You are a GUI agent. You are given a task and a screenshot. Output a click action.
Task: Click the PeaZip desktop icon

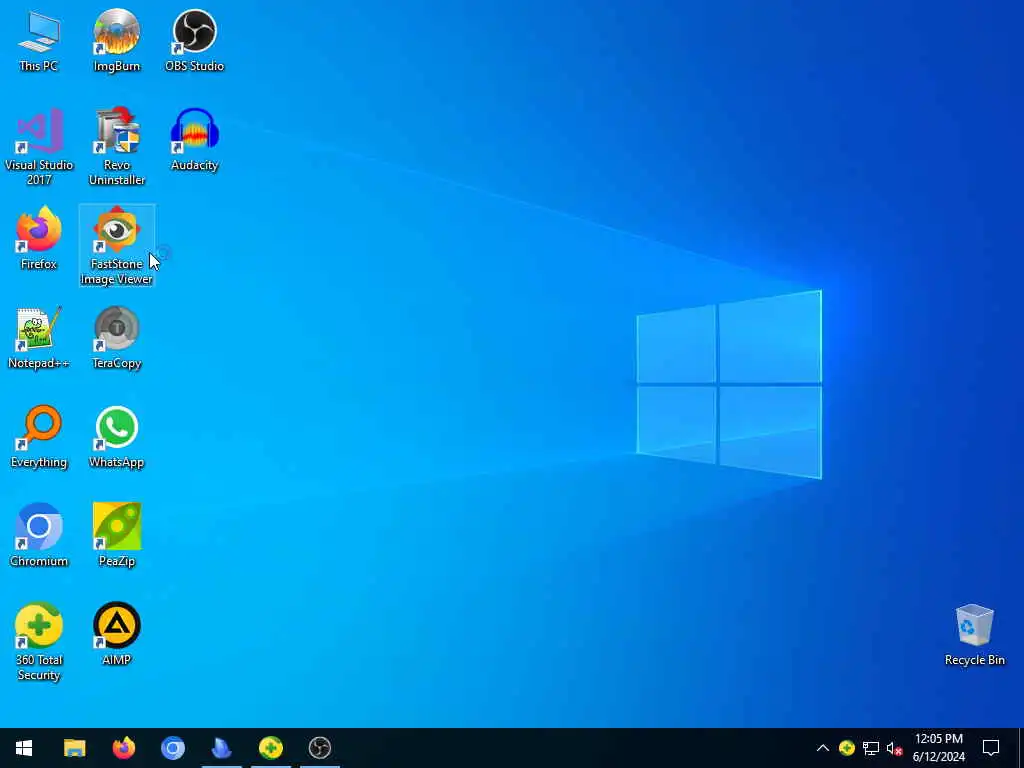coord(116,536)
